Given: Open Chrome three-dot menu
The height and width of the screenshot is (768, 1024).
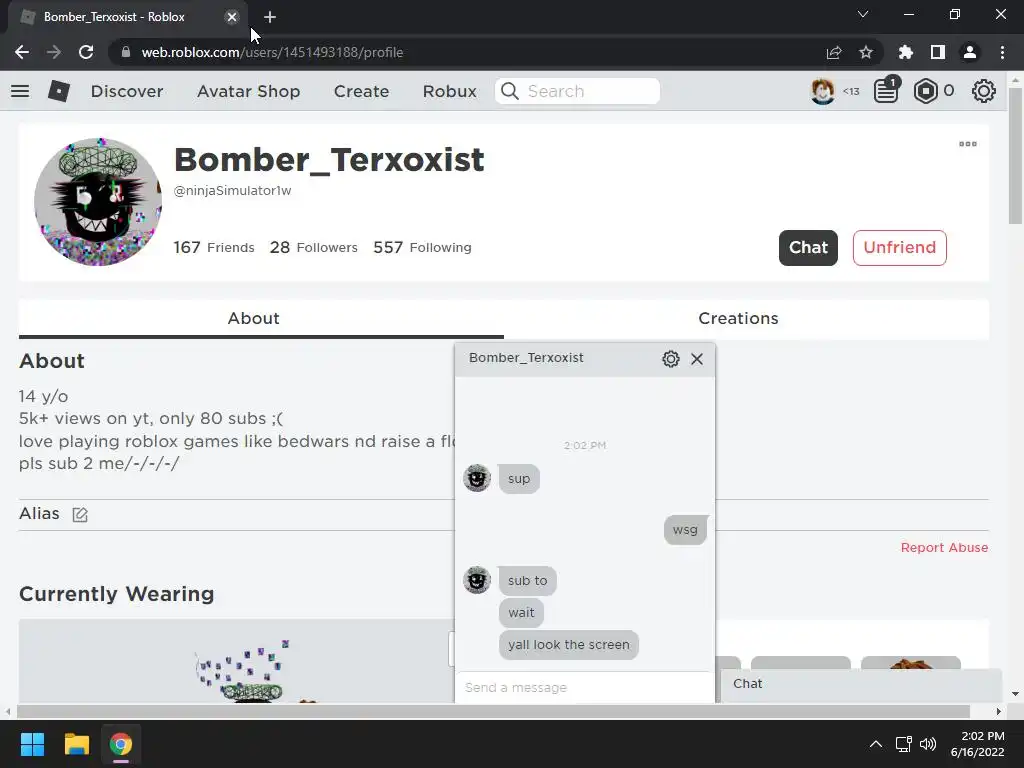Looking at the screenshot, I should [x=1002, y=52].
